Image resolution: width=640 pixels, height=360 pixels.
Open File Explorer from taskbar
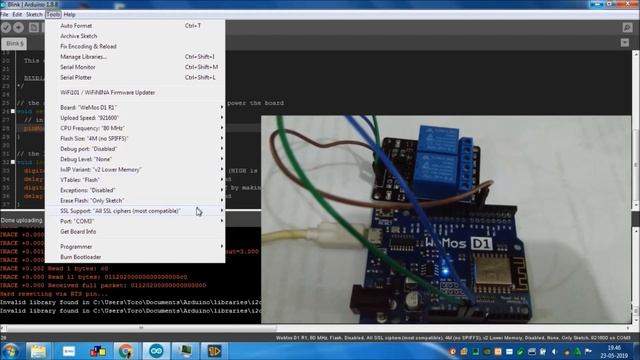[38, 351]
